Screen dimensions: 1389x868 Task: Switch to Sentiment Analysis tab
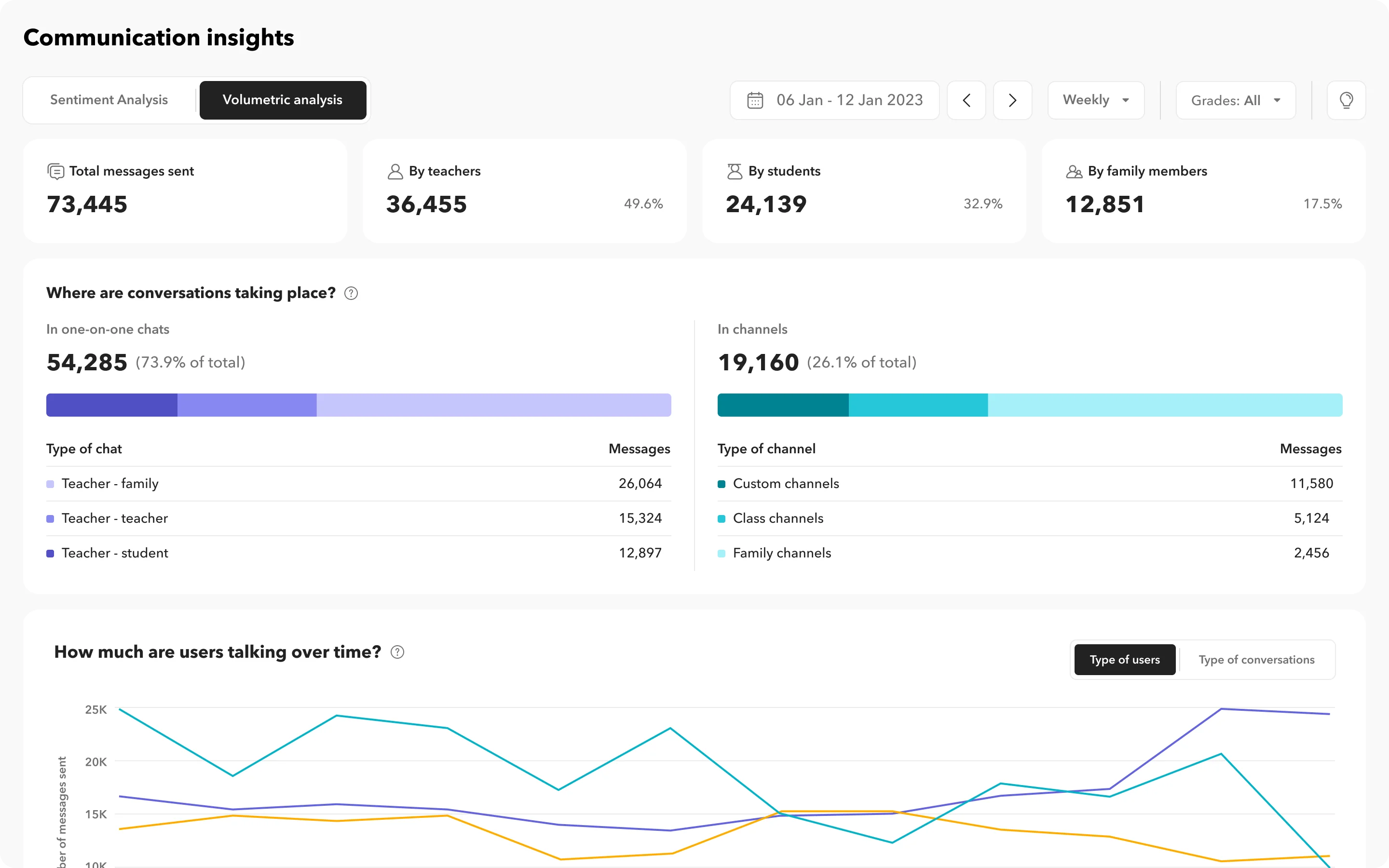click(x=109, y=100)
